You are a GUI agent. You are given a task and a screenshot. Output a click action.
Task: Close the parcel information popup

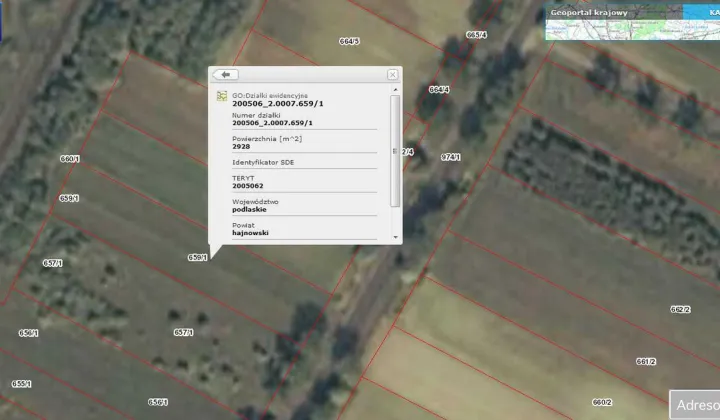click(x=392, y=74)
